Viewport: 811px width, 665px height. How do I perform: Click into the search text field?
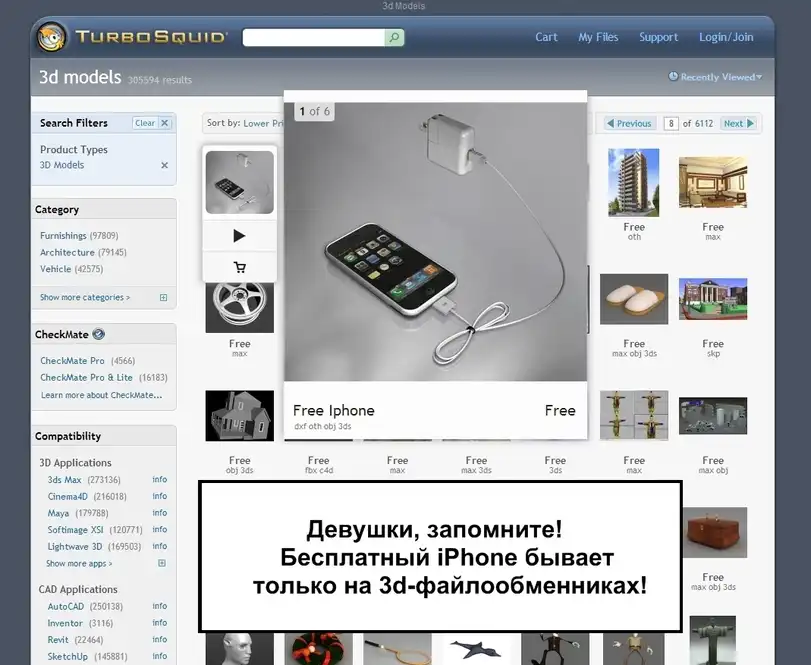313,38
